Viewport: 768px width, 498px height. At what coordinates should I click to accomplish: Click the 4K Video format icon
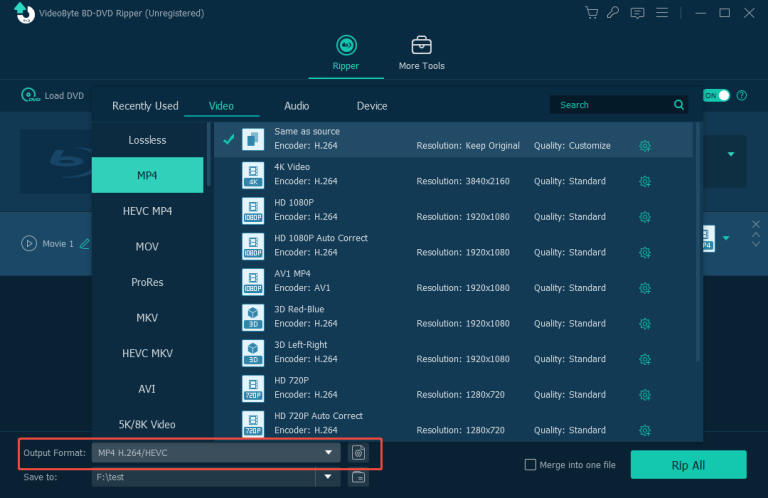[x=253, y=175]
